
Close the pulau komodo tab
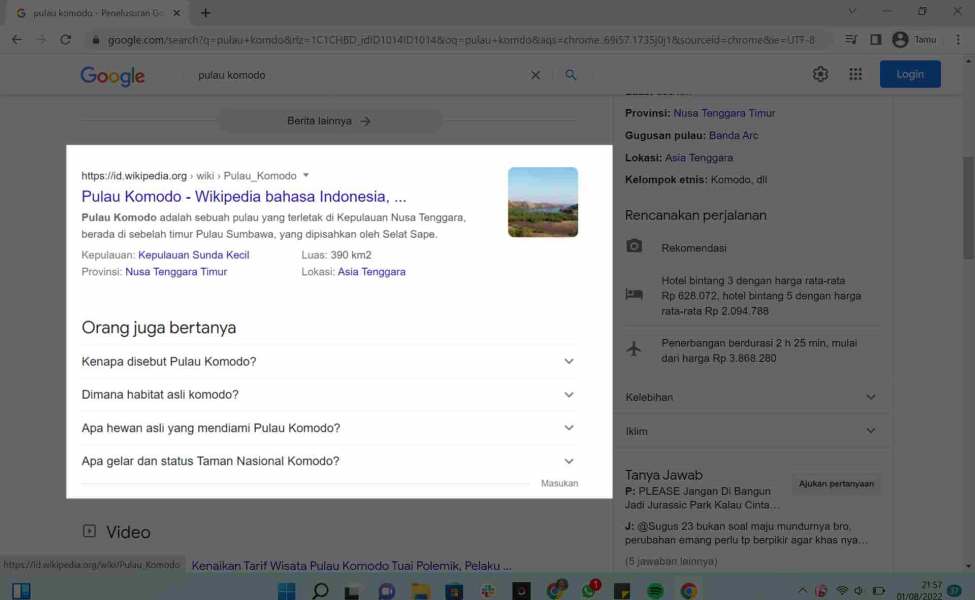coord(177,12)
